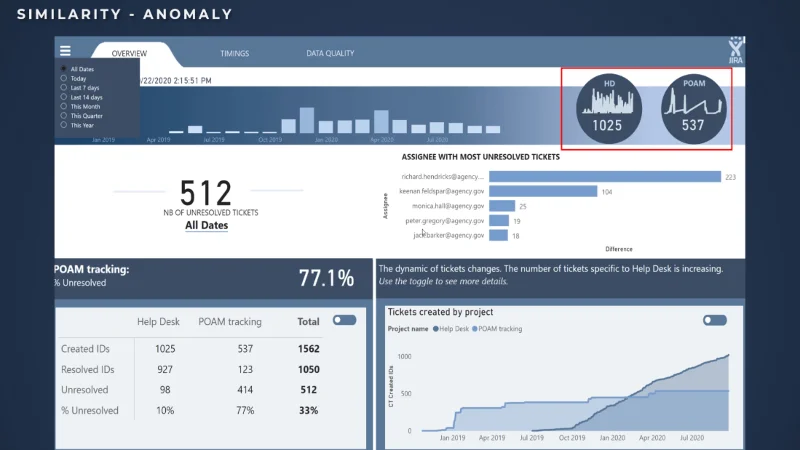Click the 10% unresolved Help Desk cell
Viewport: 800px width, 450px height.
click(165, 410)
